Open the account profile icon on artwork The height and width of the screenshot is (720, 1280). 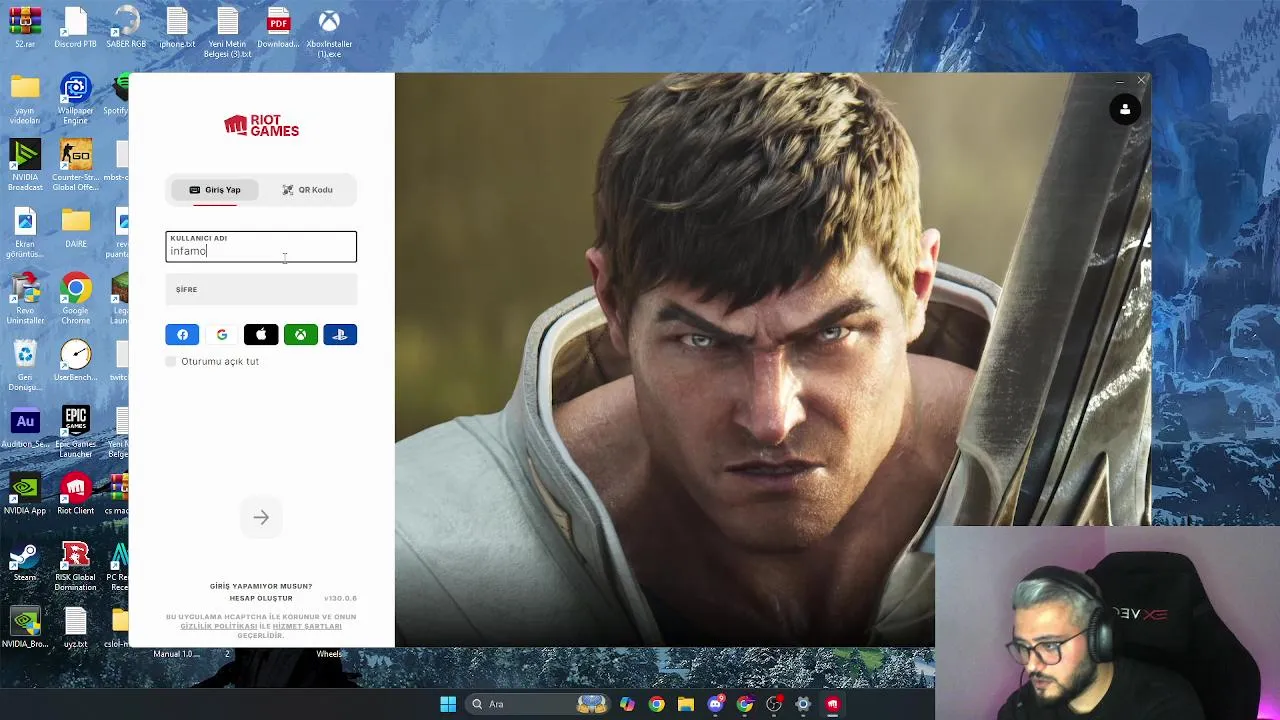point(1125,110)
